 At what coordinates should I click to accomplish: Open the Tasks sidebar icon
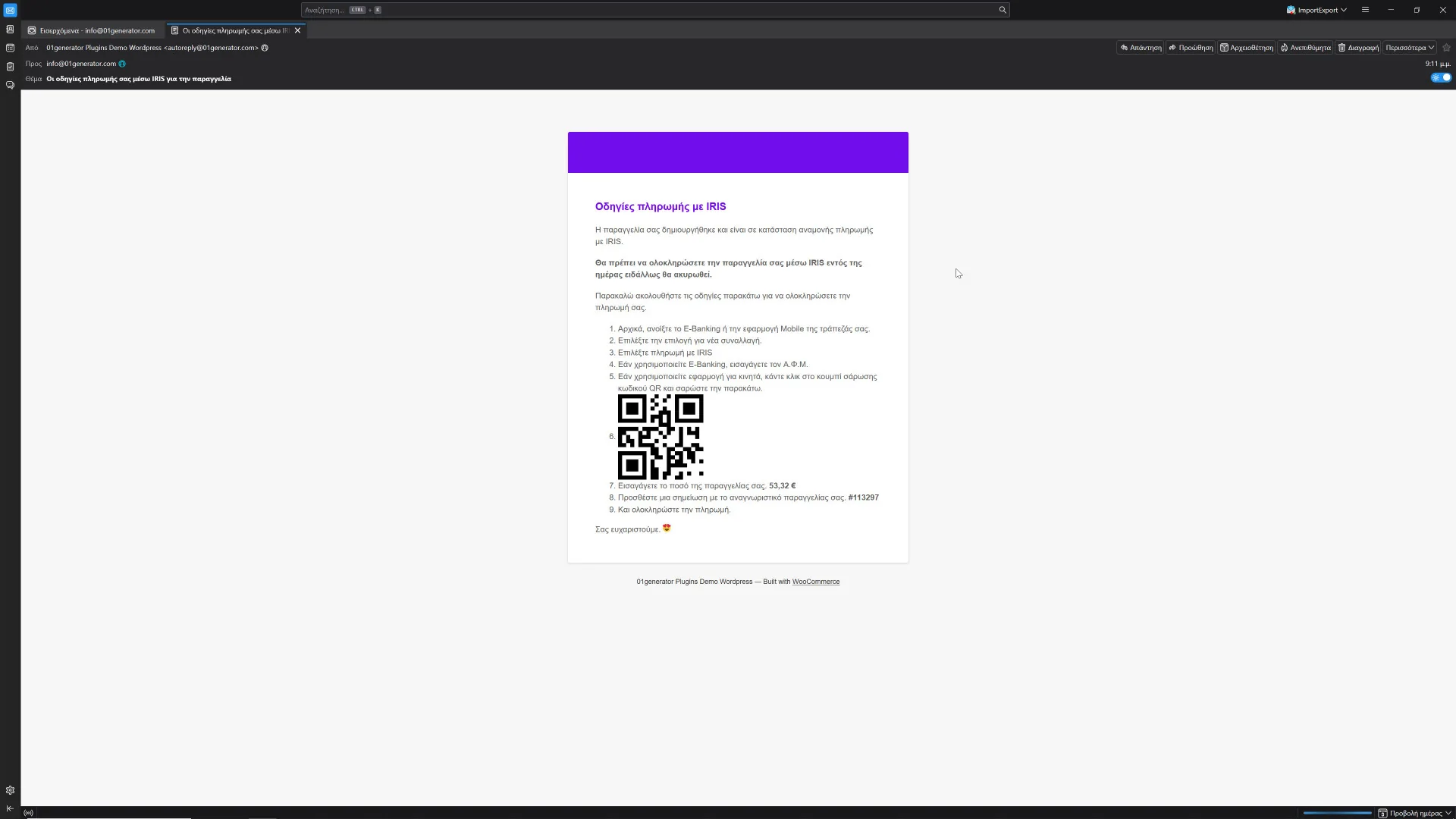[x=10, y=67]
